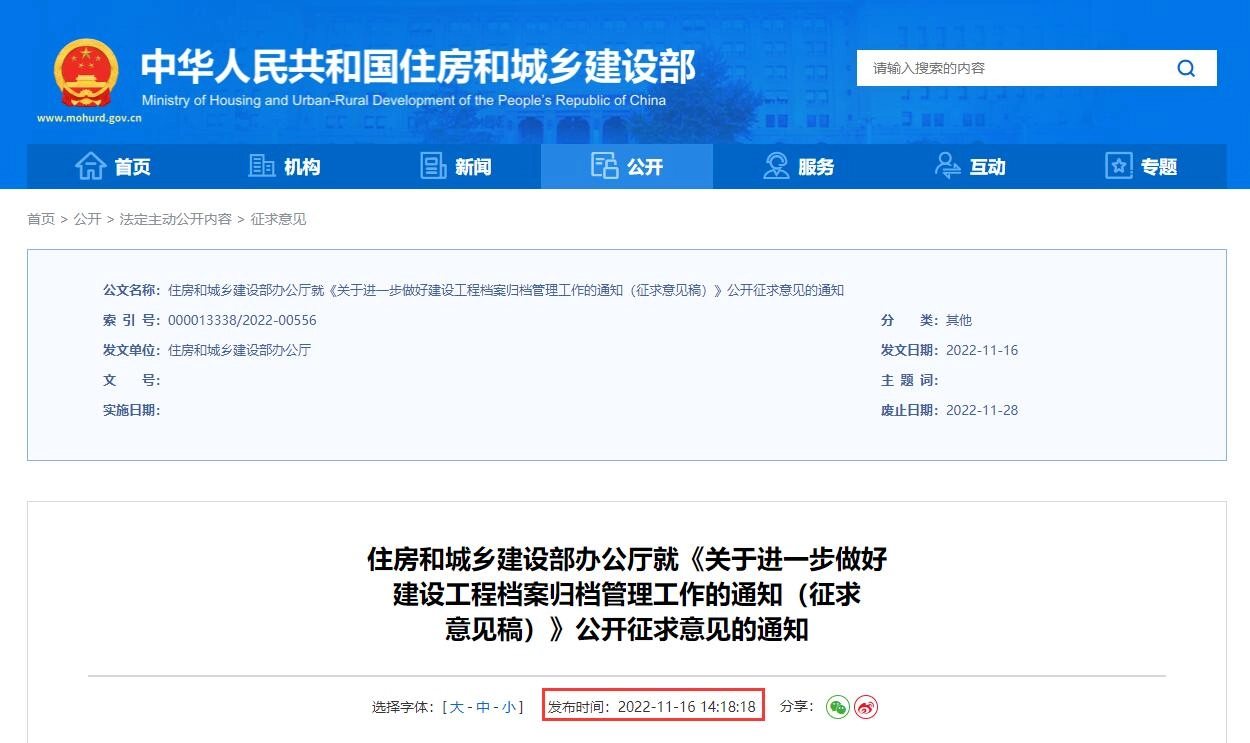1250x743 pixels.
Task: Share the notice via WeChat icon
Action: pyautogui.click(x=838, y=705)
